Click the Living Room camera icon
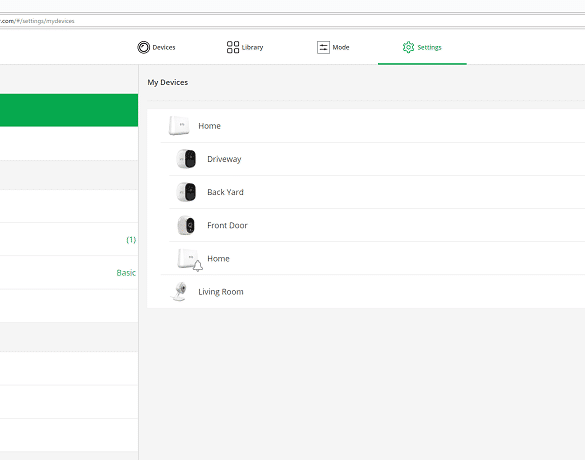 179,291
